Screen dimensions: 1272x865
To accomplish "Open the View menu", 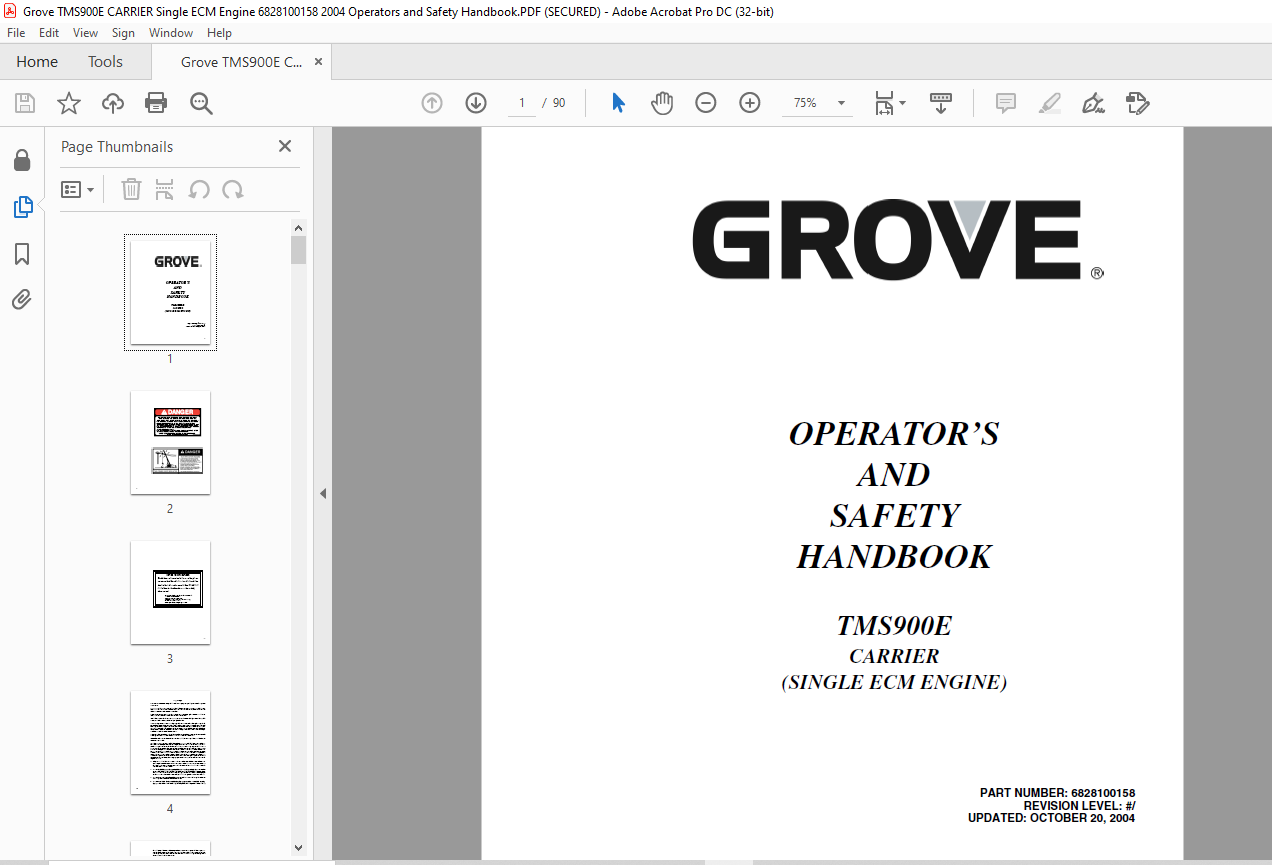I will (x=86, y=33).
